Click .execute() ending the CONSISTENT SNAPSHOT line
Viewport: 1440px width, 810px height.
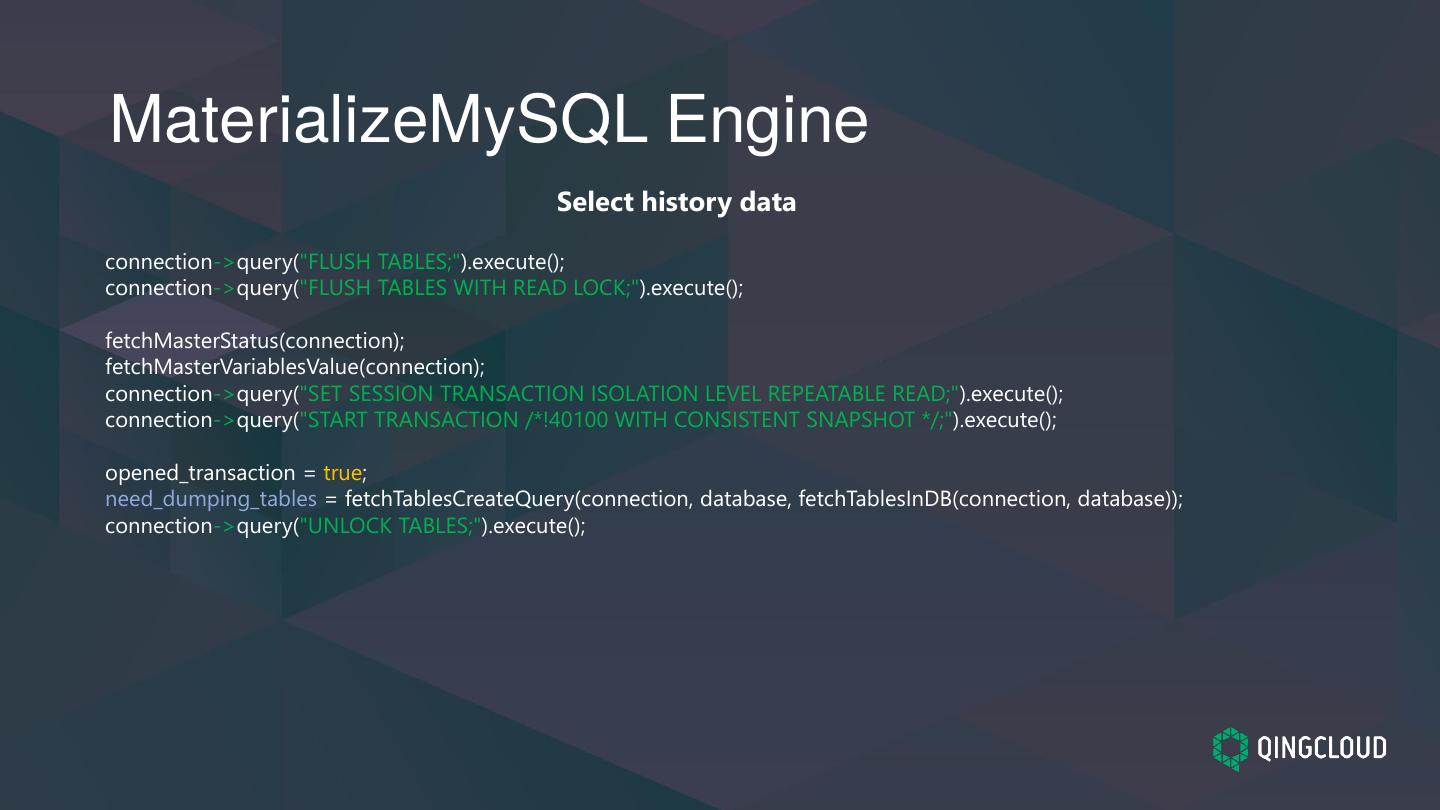point(1008,420)
